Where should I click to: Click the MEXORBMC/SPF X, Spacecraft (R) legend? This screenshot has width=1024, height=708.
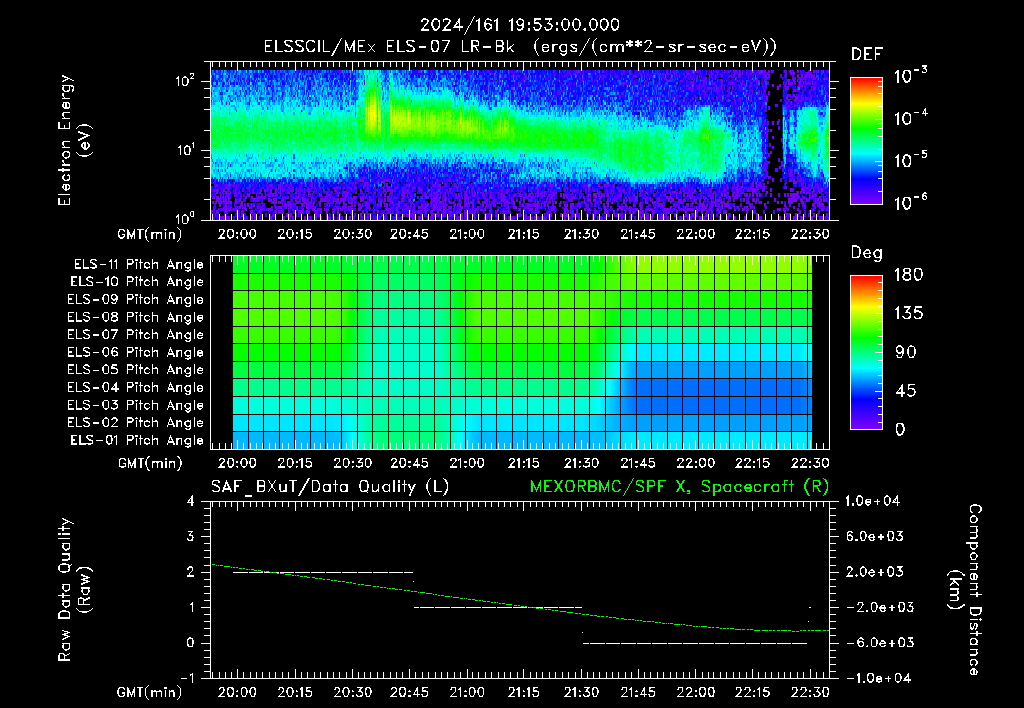[x=679, y=487]
